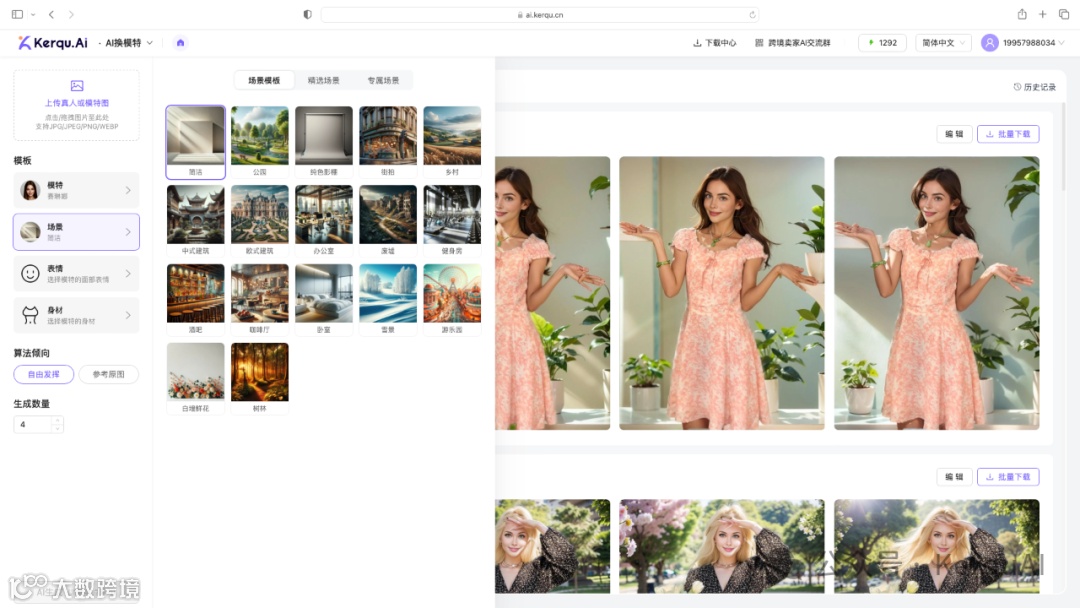
Task: Open the 历史记录 history
Action: [1035, 87]
